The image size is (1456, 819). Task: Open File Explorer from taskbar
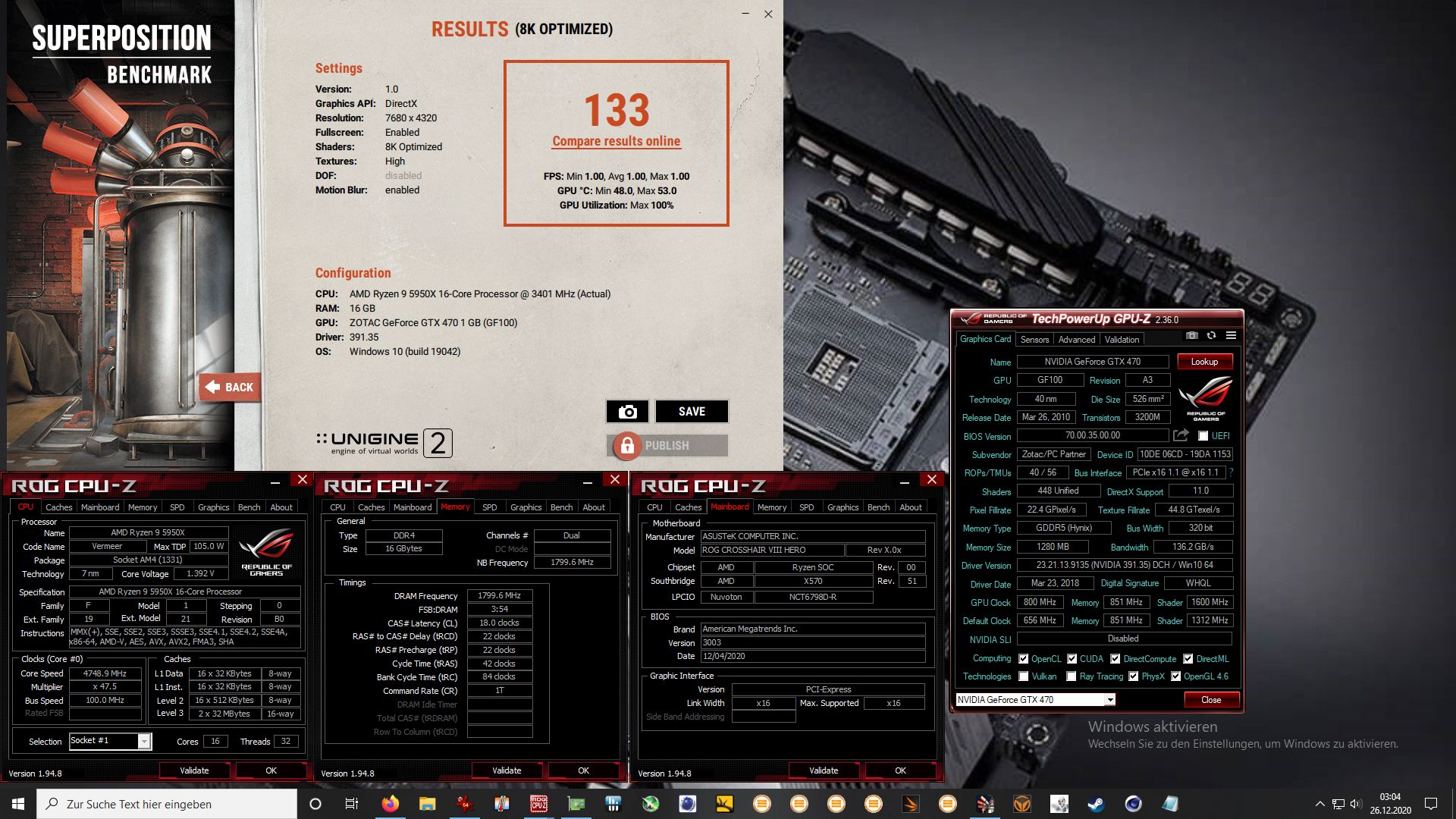click(427, 804)
